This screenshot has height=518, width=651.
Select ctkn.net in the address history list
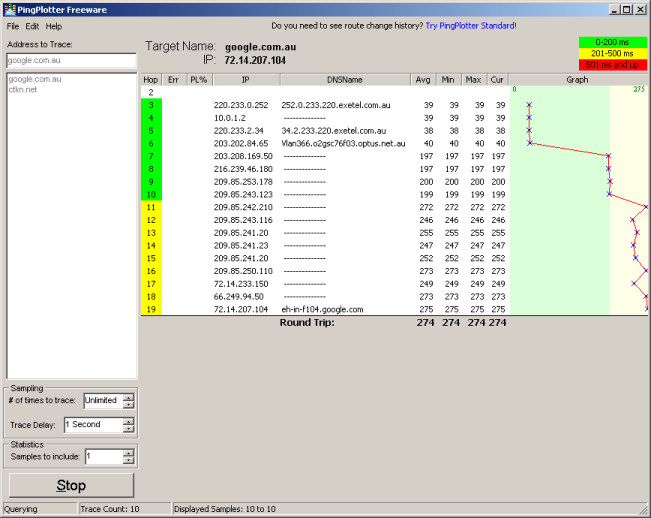click(x=23, y=89)
